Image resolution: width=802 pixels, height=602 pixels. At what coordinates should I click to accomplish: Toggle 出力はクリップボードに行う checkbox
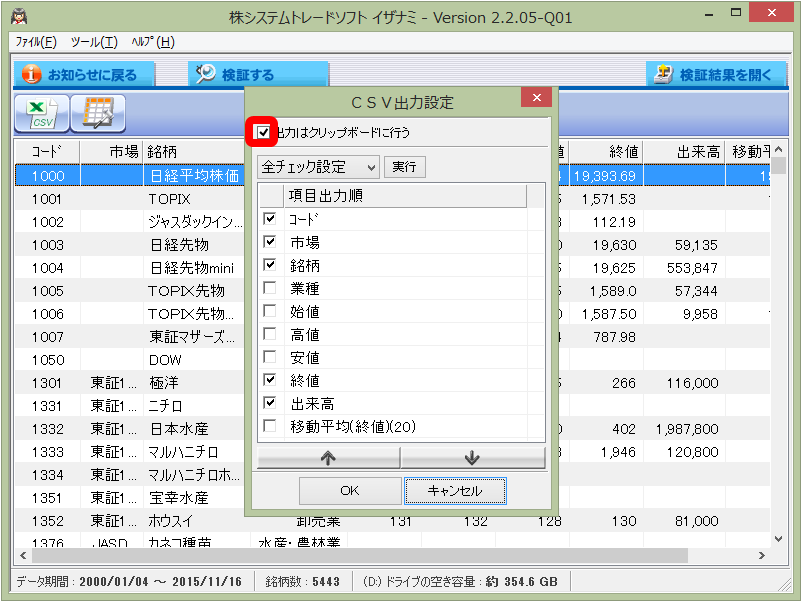pyautogui.click(x=263, y=132)
